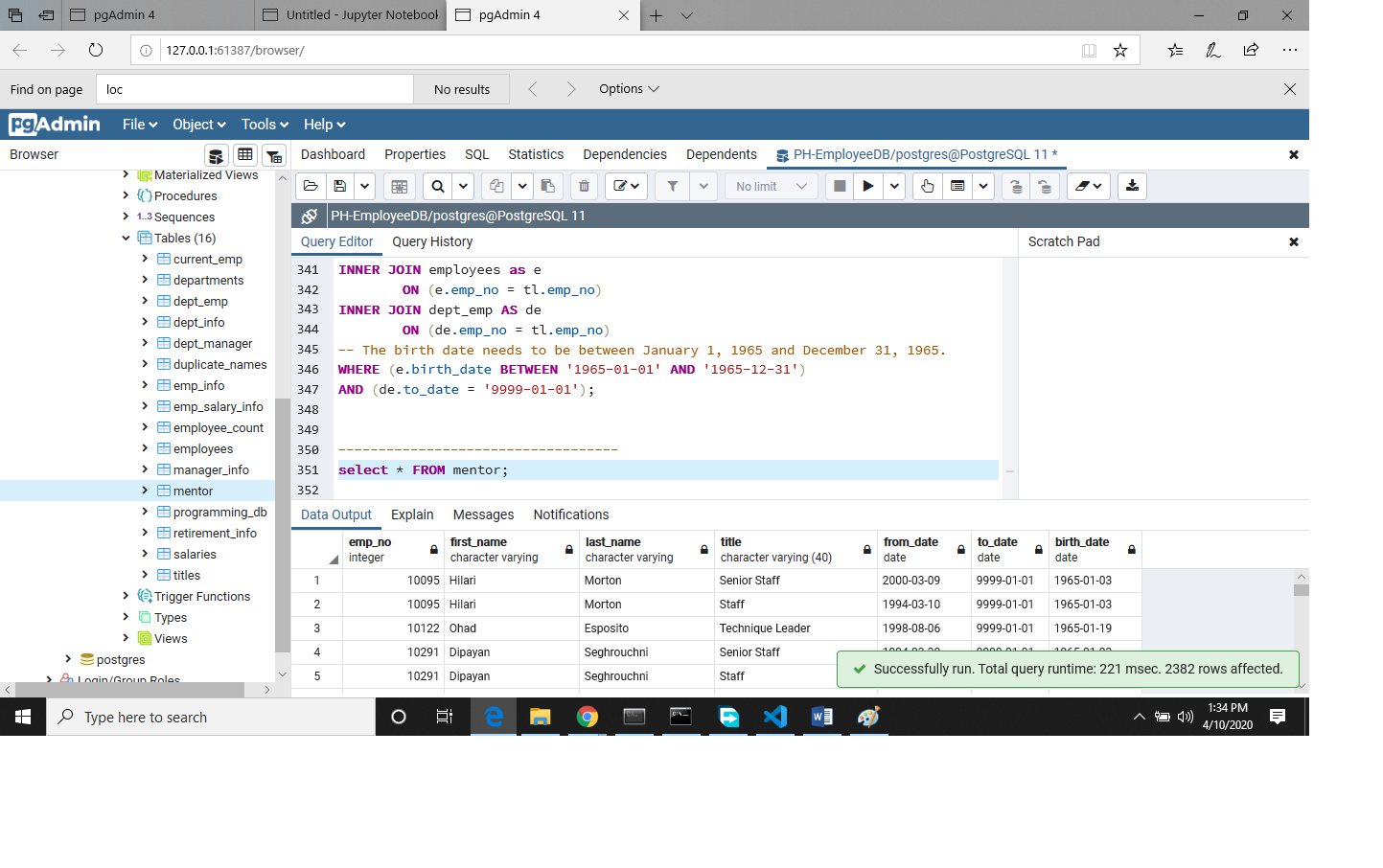The width and height of the screenshot is (1383, 868).
Task: Click the Download as CSV icon
Action: coord(1132,186)
